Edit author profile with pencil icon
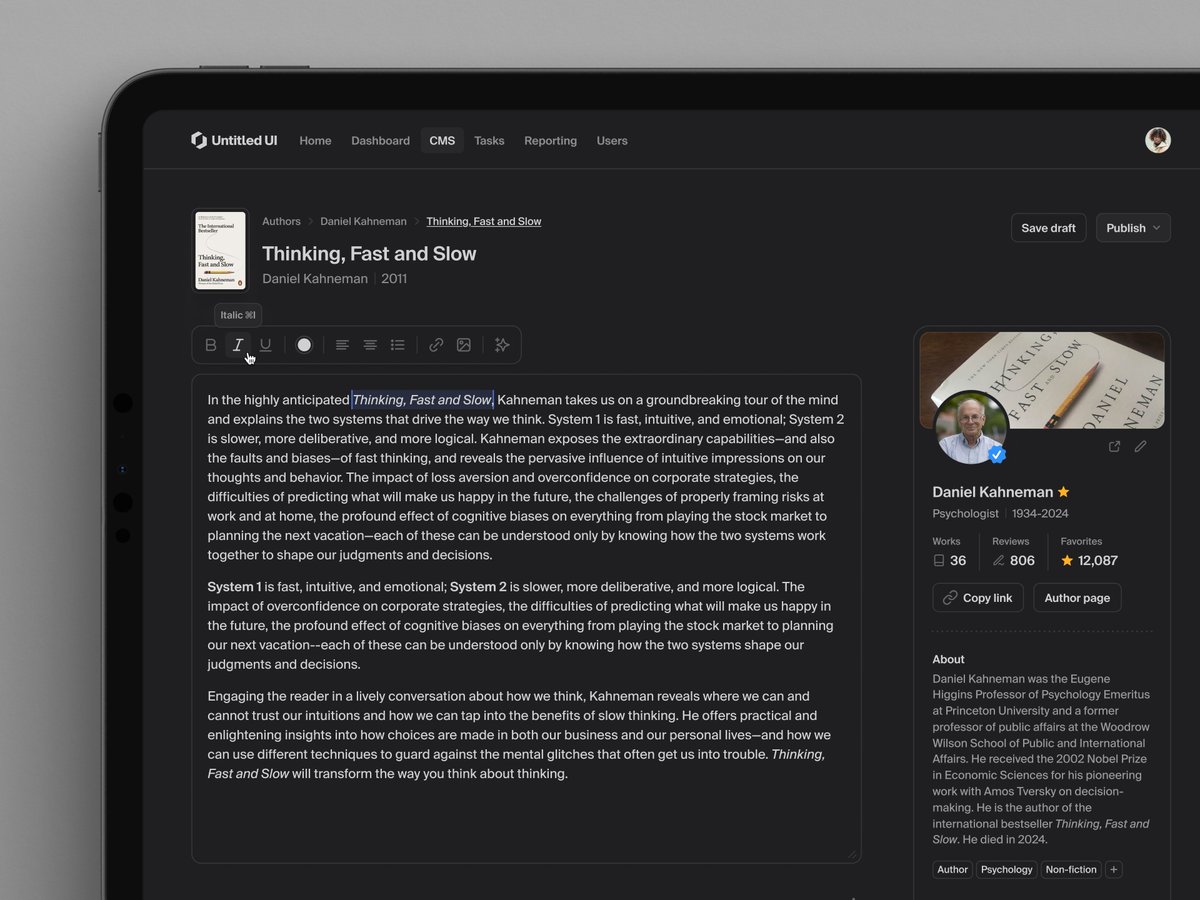Image resolution: width=1200 pixels, height=900 pixels. point(1140,447)
